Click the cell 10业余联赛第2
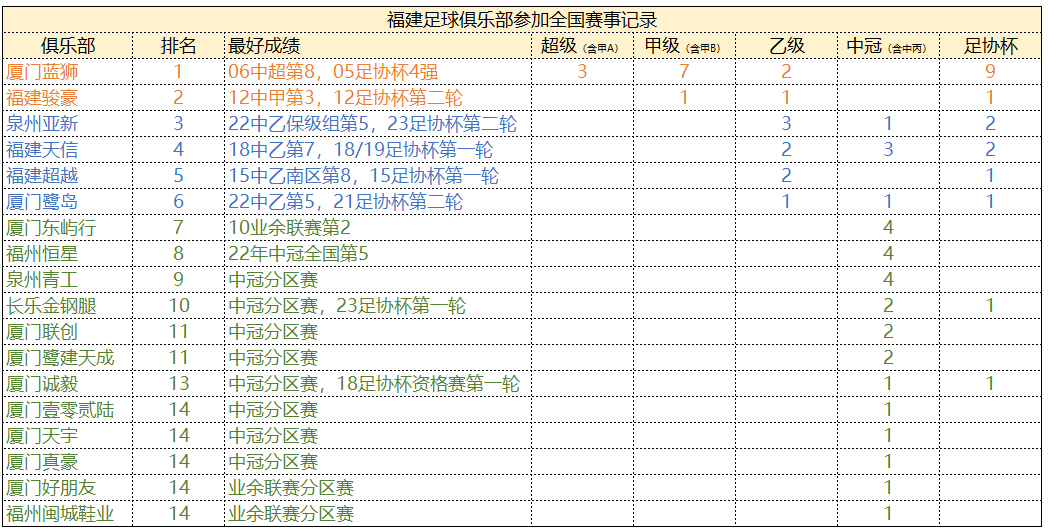Image resolution: width=1048 pixels, height=531 pixels. click(378, 227)
